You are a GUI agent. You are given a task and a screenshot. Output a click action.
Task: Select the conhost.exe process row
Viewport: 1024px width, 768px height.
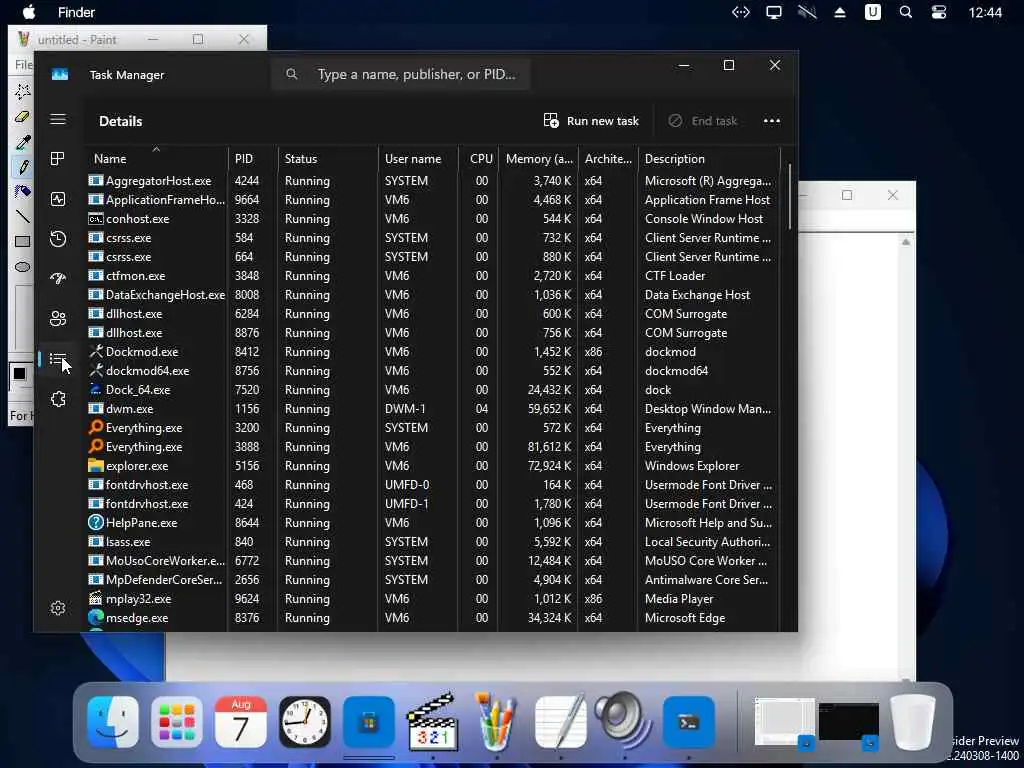[433, 219]
